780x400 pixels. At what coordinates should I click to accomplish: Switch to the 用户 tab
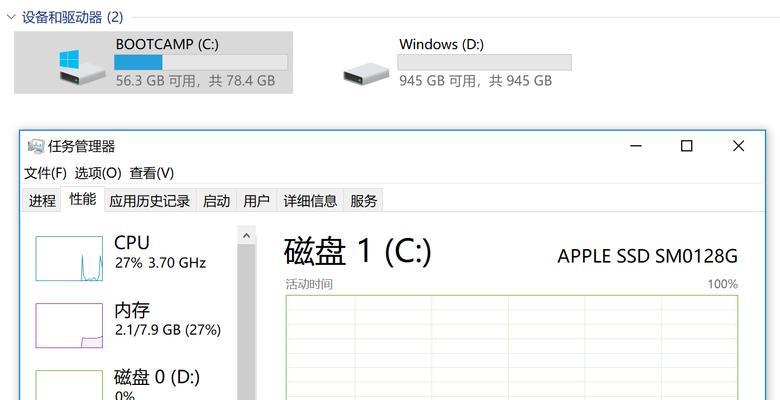(x=257, y=200)
